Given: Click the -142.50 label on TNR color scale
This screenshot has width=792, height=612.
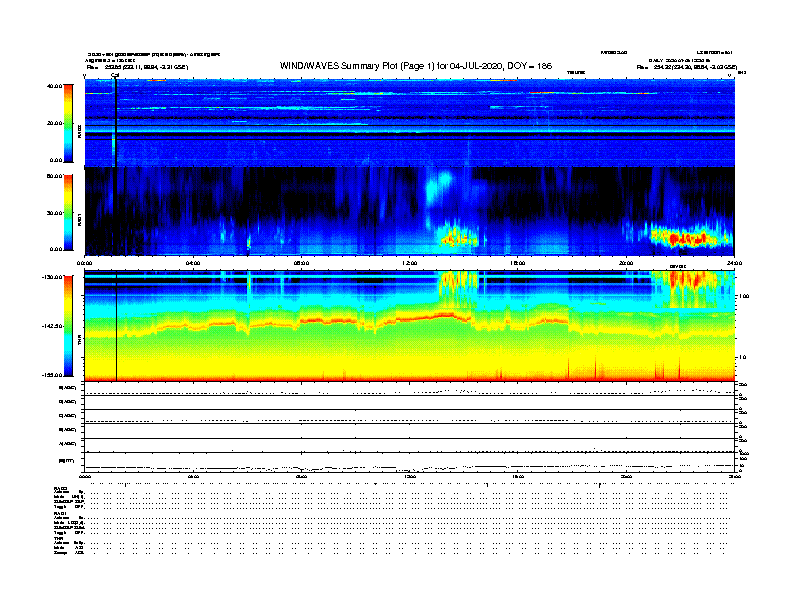Looking at the screenshot, I should [53, 326].
